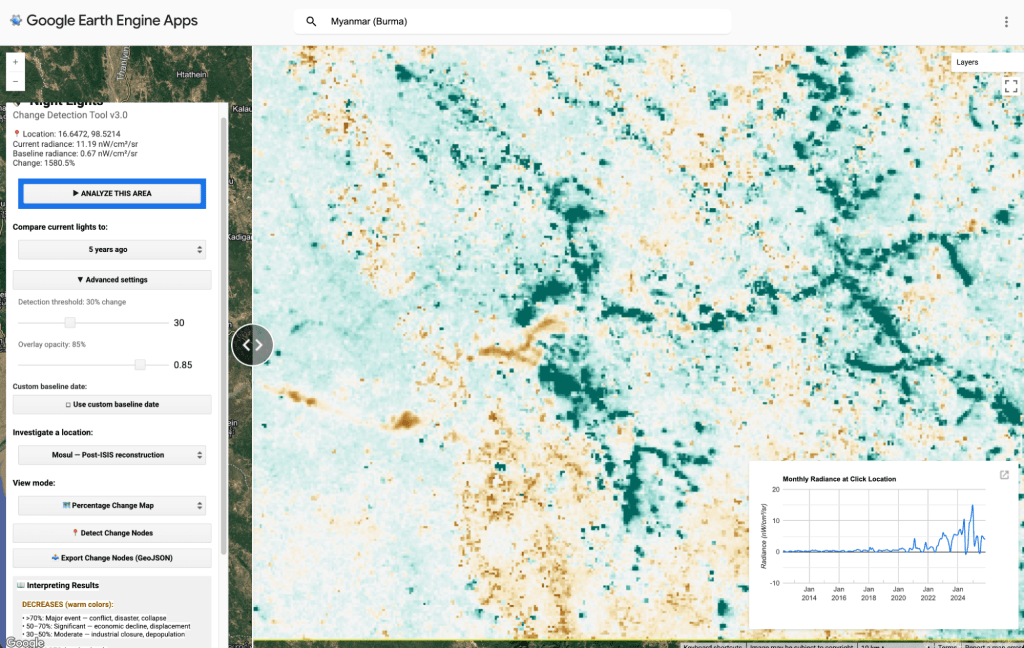Viewport: 1024px width, 648px height.
Task: Zoom in the map with plus button
Action: point(16,62)
